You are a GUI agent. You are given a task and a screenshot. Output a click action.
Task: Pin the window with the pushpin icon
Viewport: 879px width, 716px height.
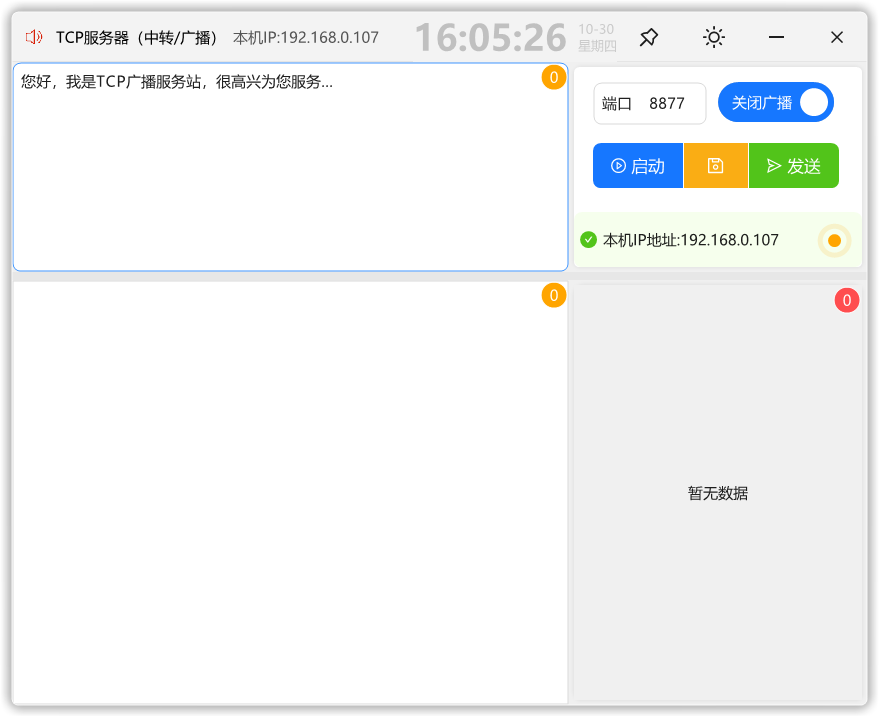[649, 38]
